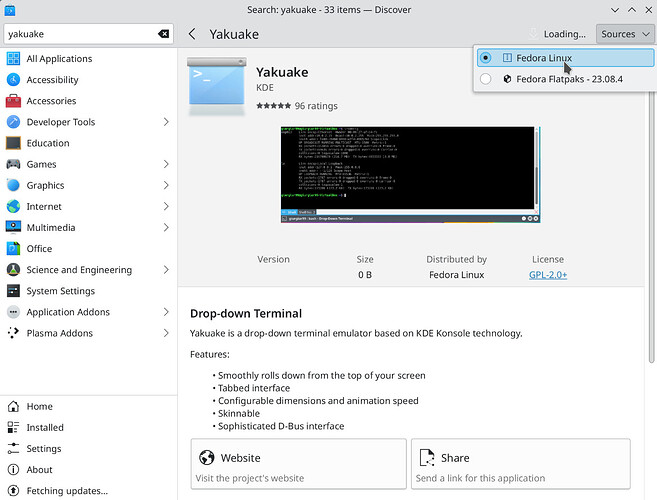Image resolution: width=657 pixels, height=500 pixels.
Task: Expand Science and Engineering subcategories chevron
Action: (166, 269)
